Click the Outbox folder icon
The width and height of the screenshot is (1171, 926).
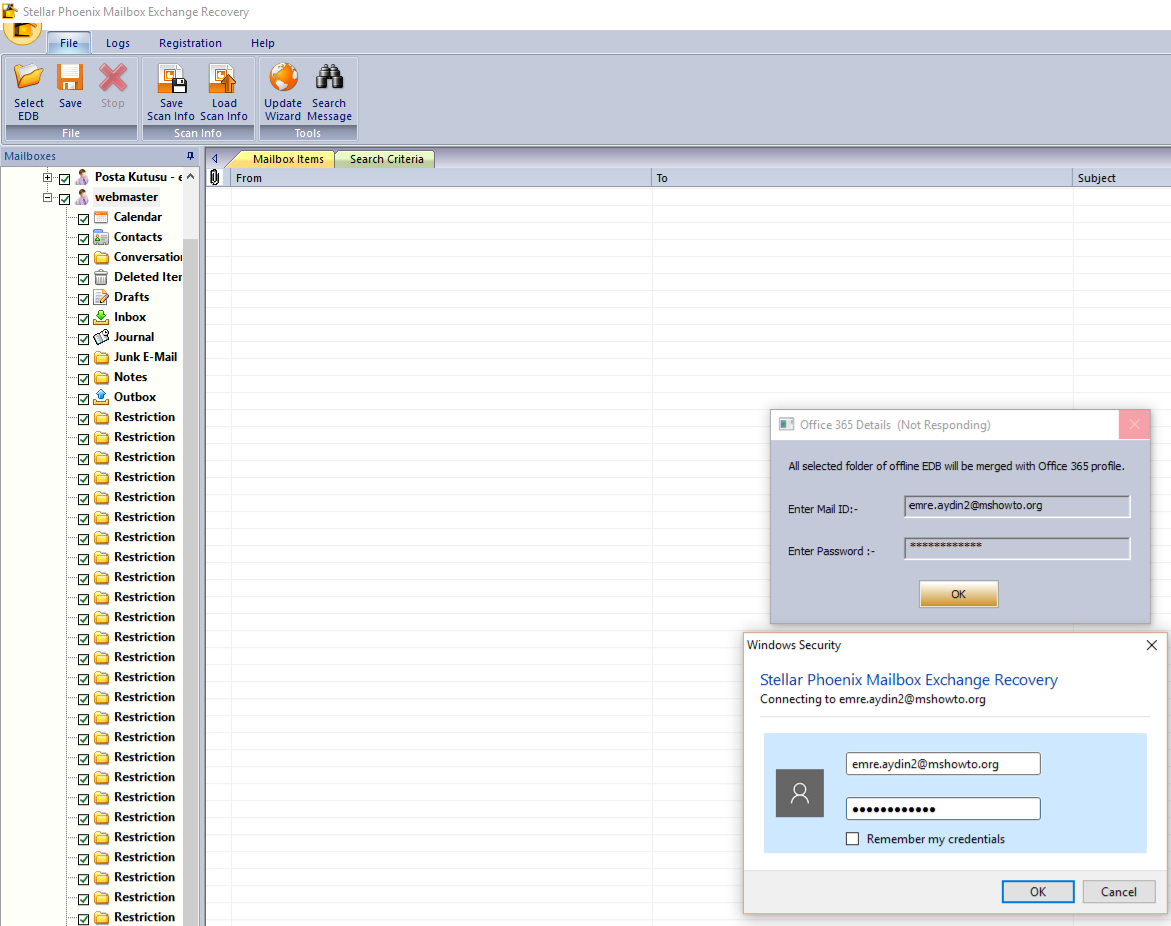pos(102,397)
